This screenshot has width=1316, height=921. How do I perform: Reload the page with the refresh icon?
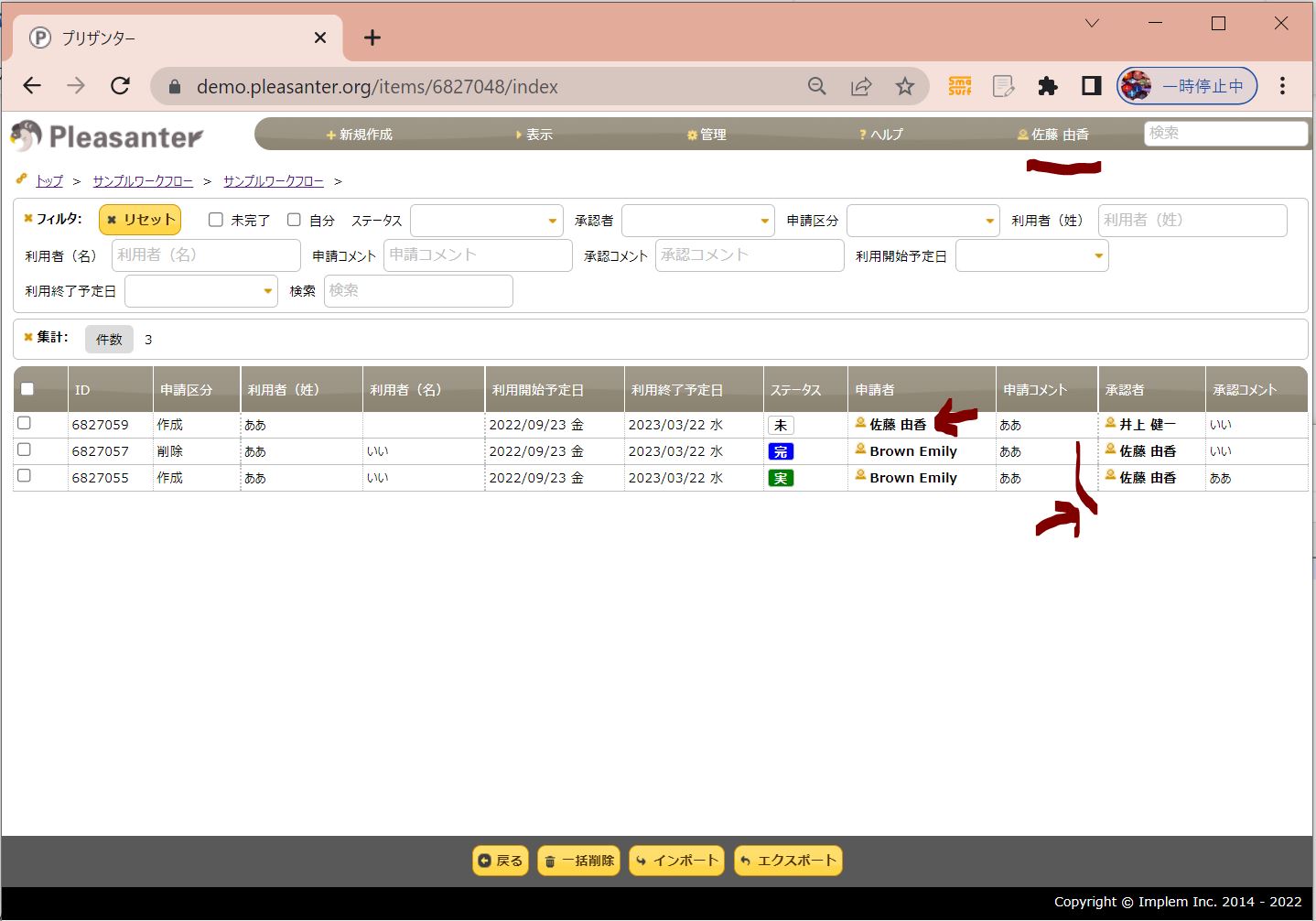pyautogui.click(x=120, y=86)
